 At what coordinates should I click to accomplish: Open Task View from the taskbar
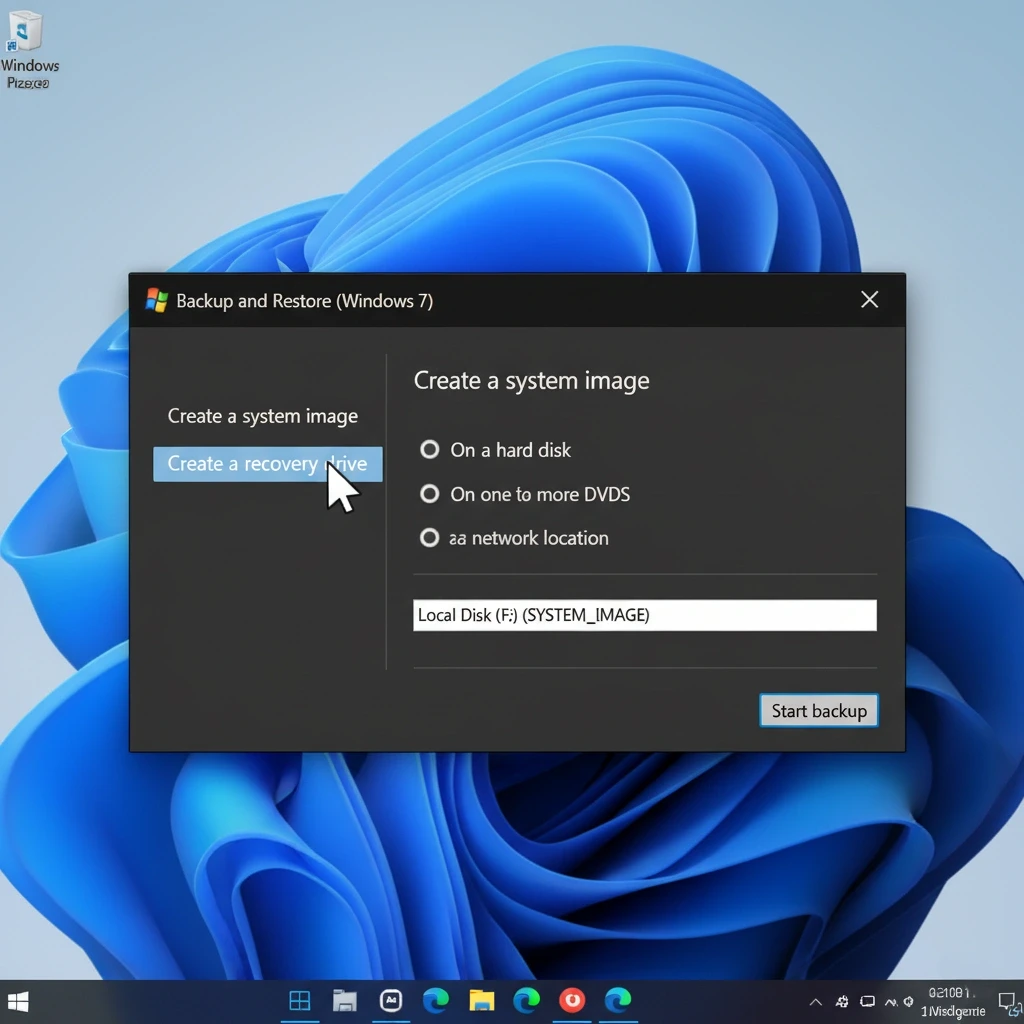coord(299,1000)
